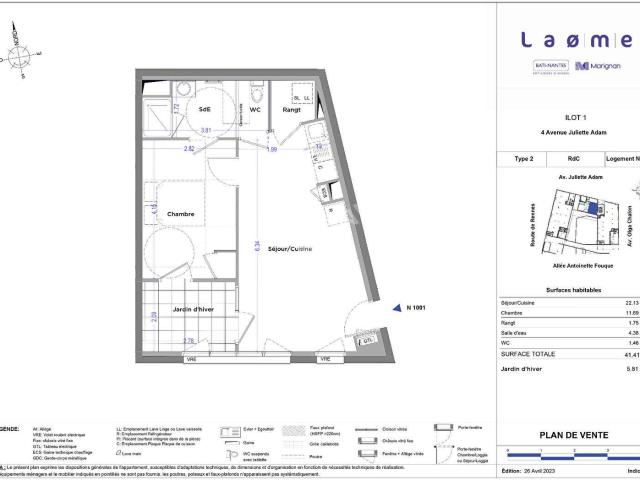Select the shower tray symbol in the SdE
Viewport: 640px width, 480px height.
(157, 117)
